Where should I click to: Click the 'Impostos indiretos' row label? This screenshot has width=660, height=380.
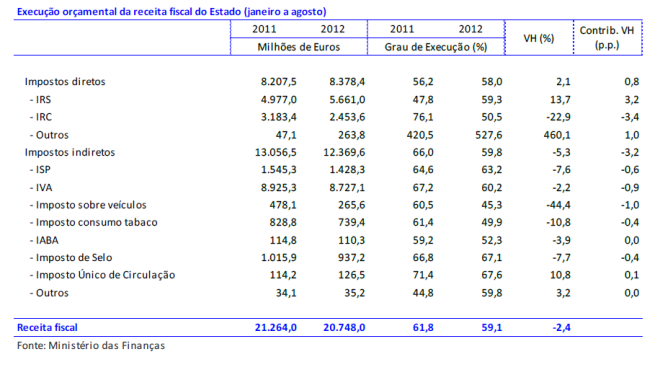(x=70, y=152)
